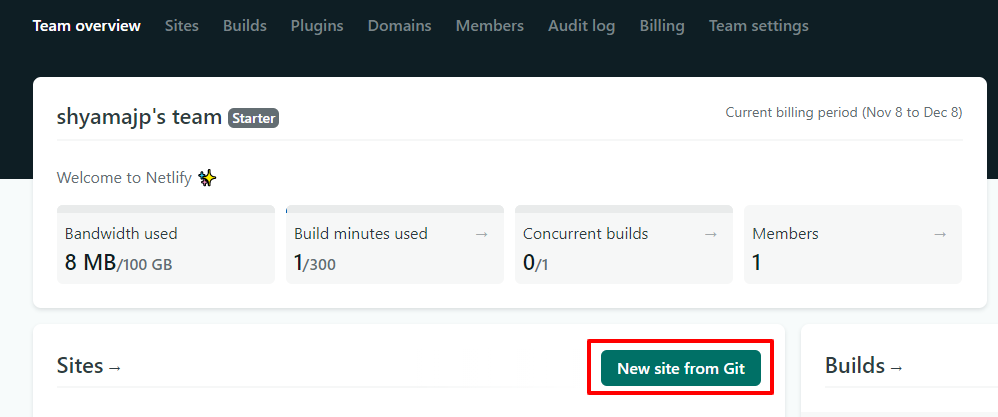This screenshot has width=998, height=417.
Task: Click the Current billing period text
Action: [x=843, y=113]
